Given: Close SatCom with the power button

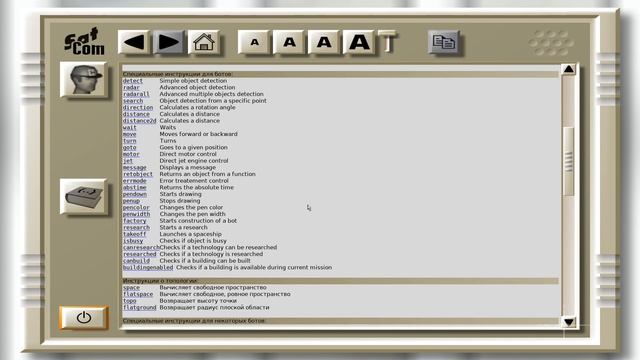Looking at the screenshot, I should pyautogui.click(x=84, y=317).
